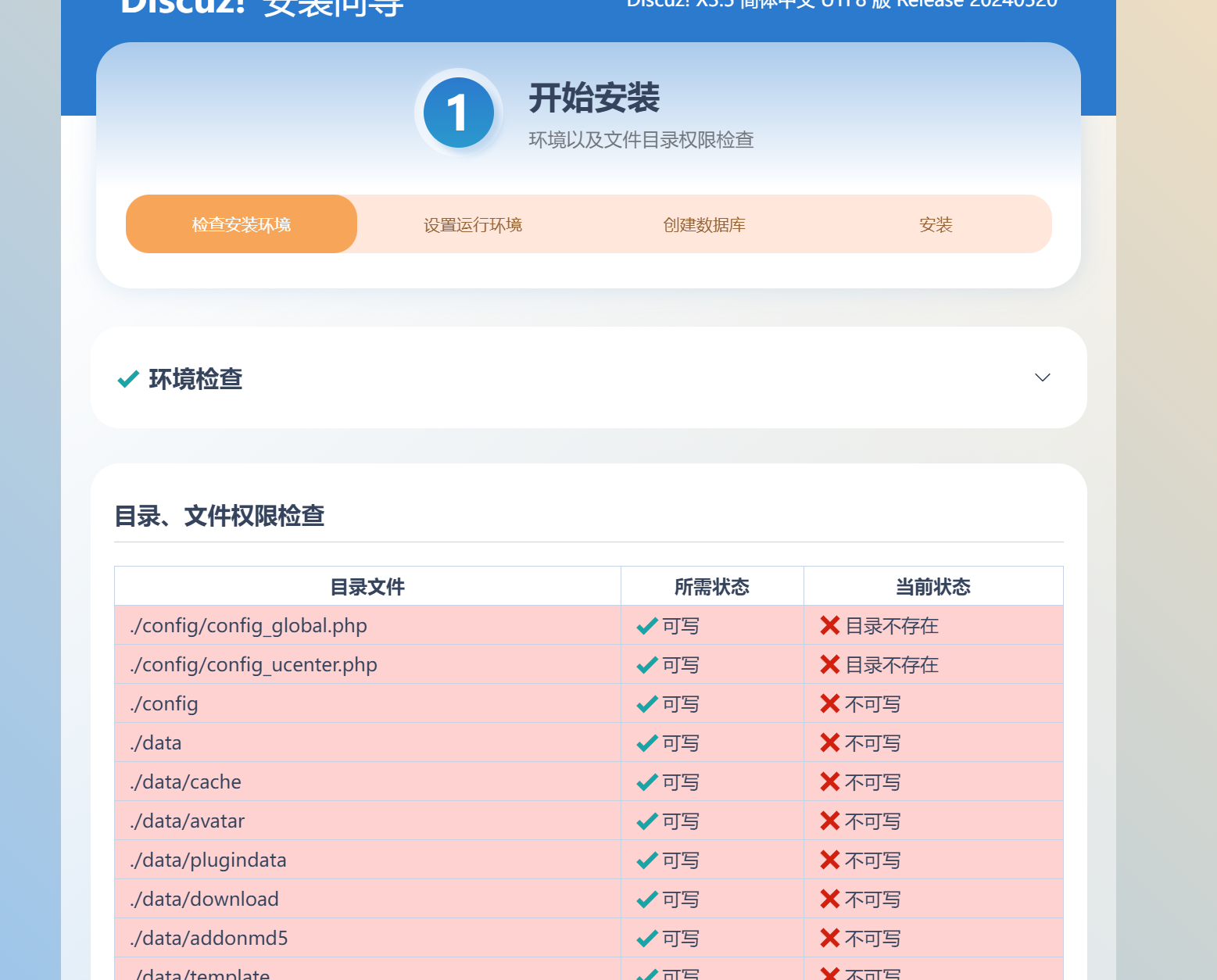Click the ./data/cache path cell
Screen dimensions: 1217x980
click(367, 781)
